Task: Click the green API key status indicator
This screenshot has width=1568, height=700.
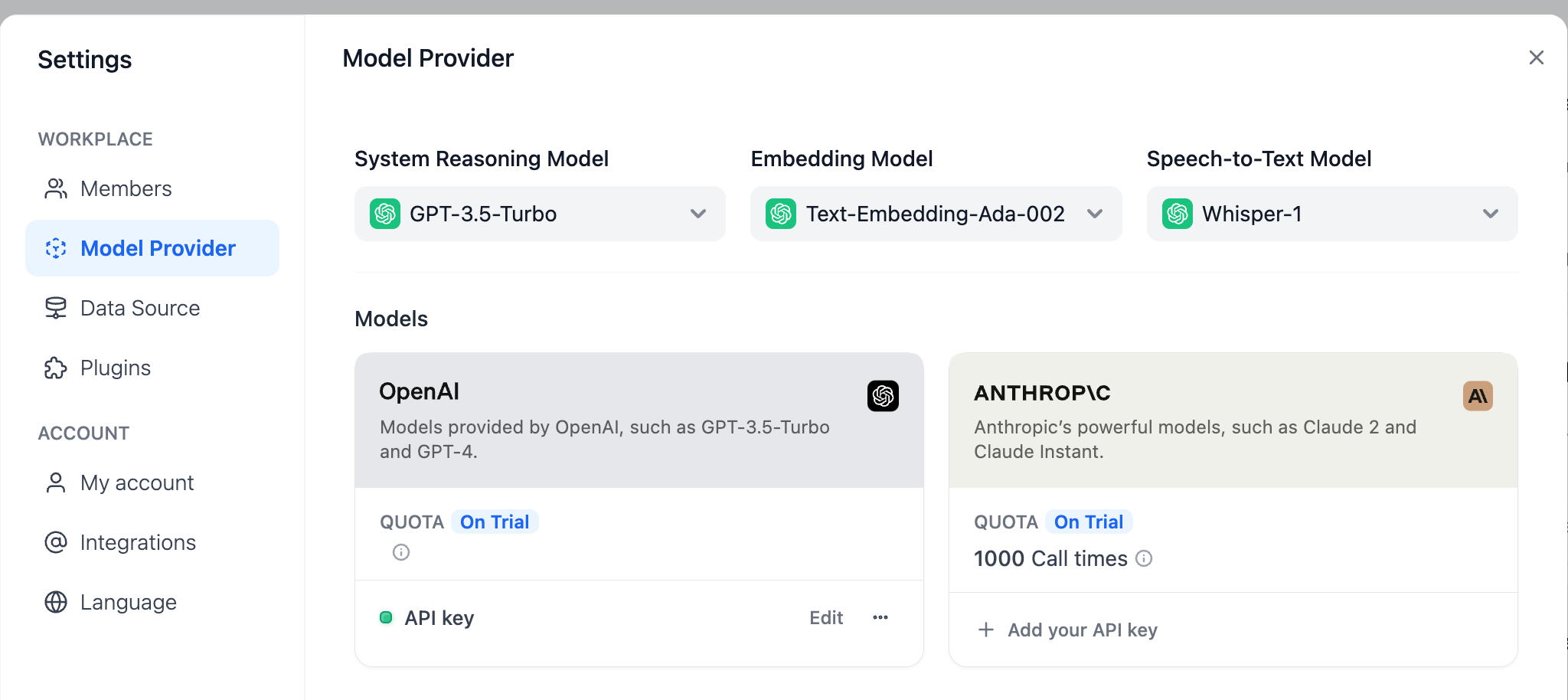Action: 387,617
